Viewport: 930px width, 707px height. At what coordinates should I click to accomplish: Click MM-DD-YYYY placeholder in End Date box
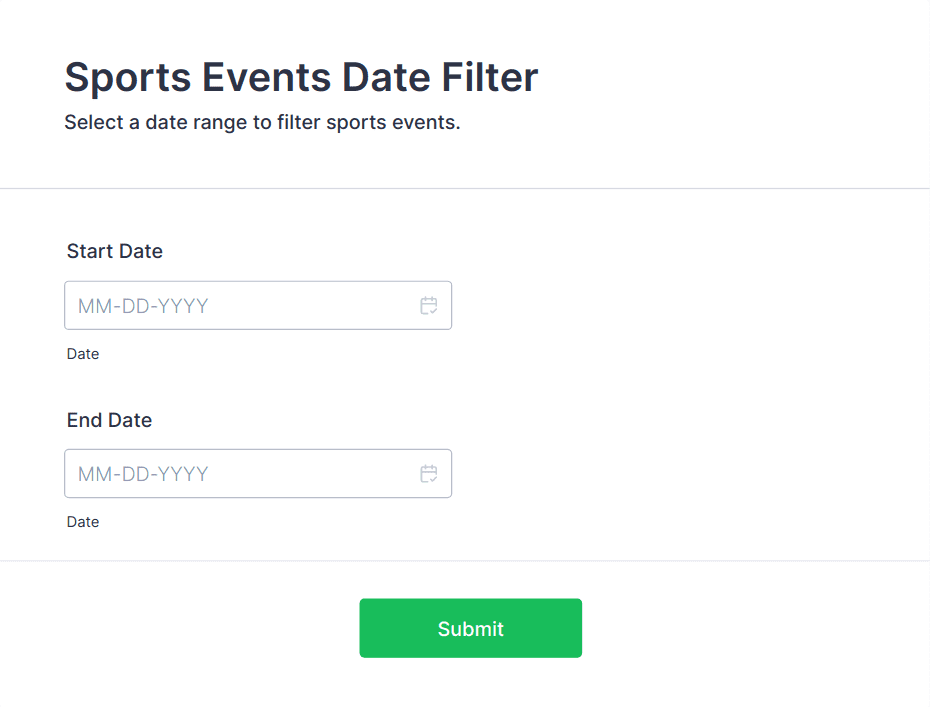point(143,474)
